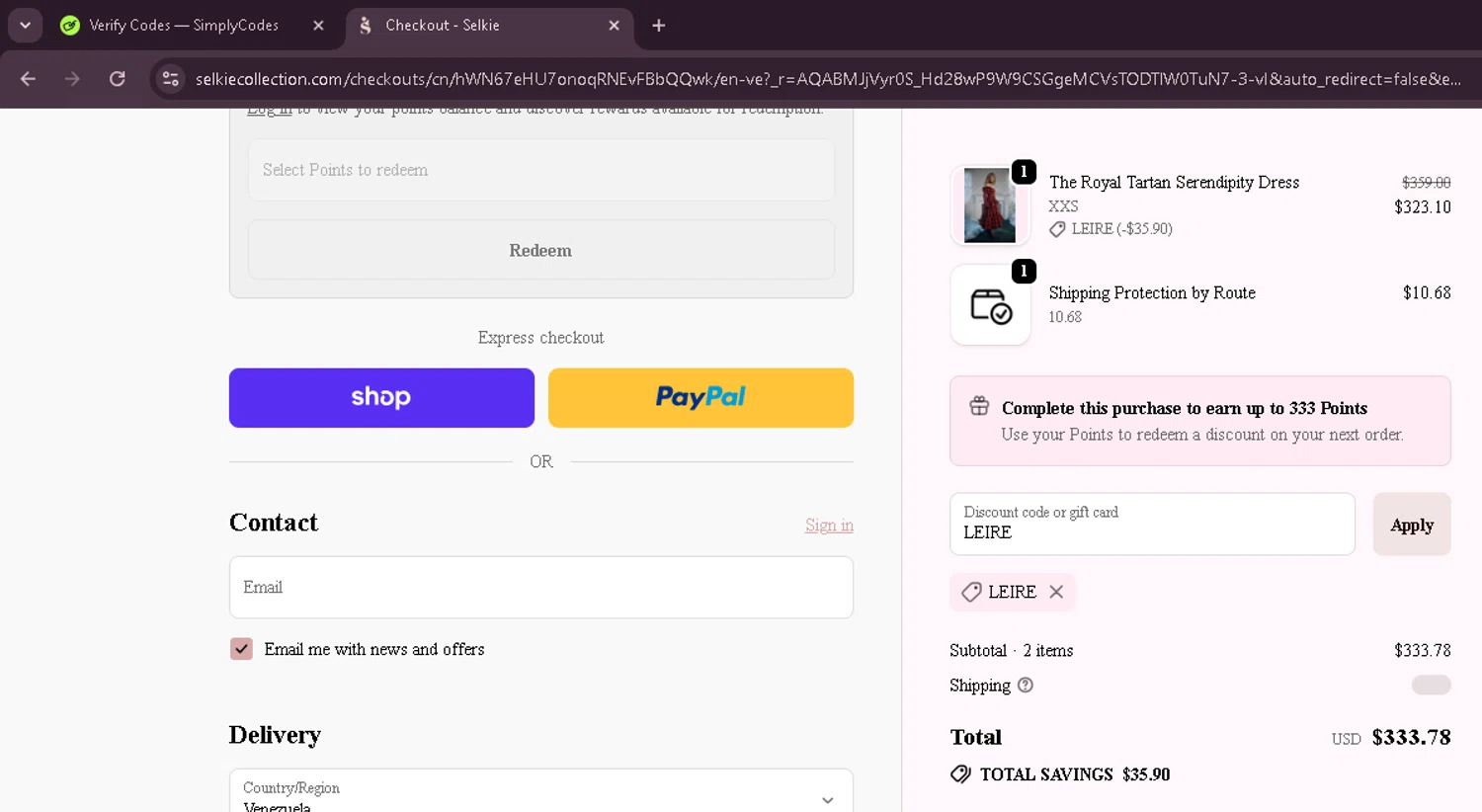Apply the discount code
This screenshot has height=812, width=1482.
tap(1412, 525)
